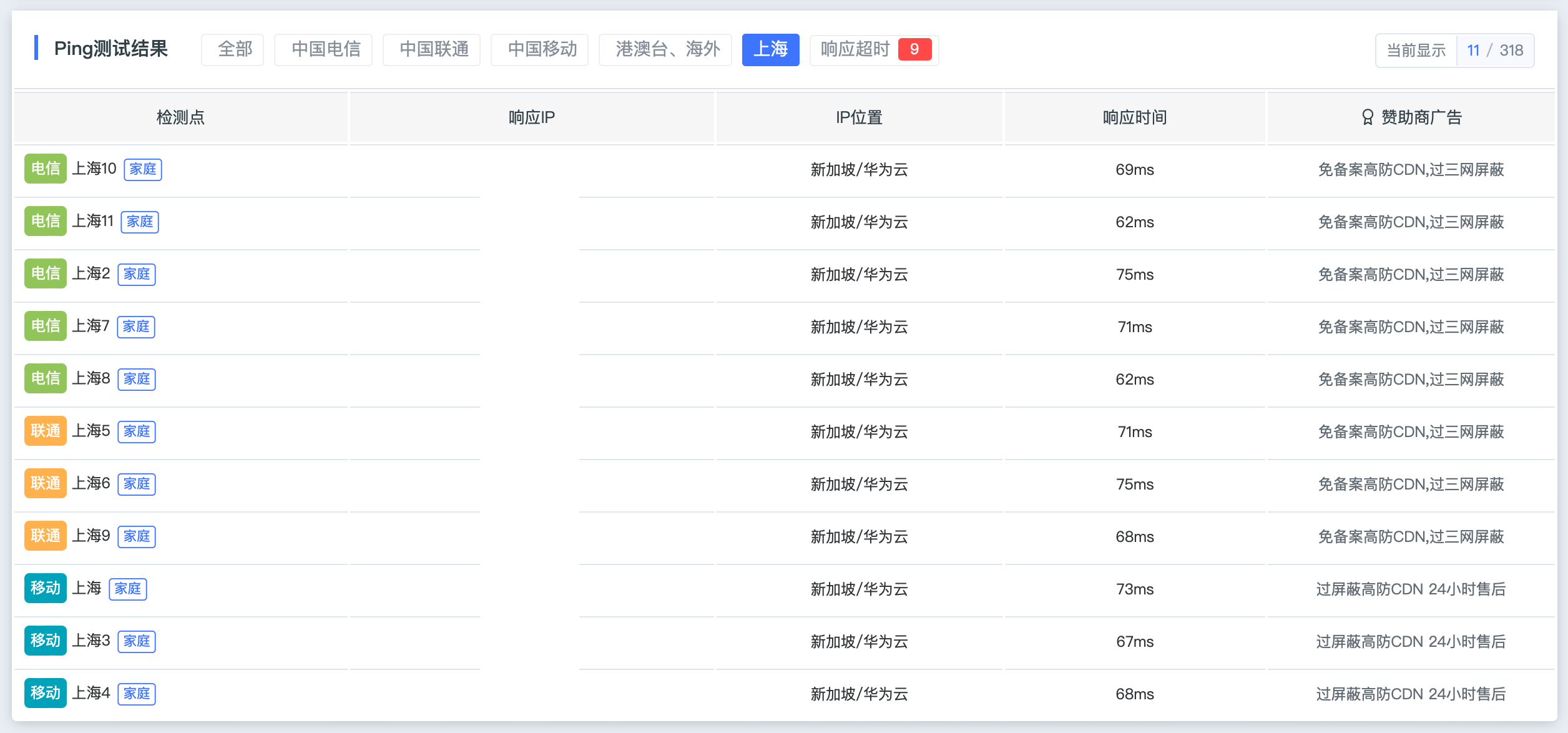Image resolution: width=1568 pixels, height=733 pixels.
Task: Click the 赞助商广告 award ribbon icon
Action: click(x=1368, y=117)
